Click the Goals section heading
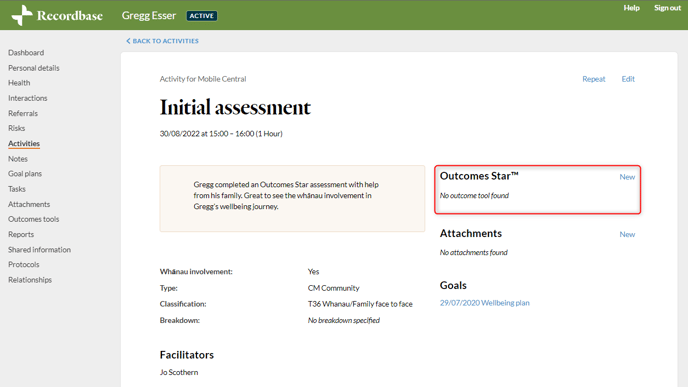 (x=453, y=285)
